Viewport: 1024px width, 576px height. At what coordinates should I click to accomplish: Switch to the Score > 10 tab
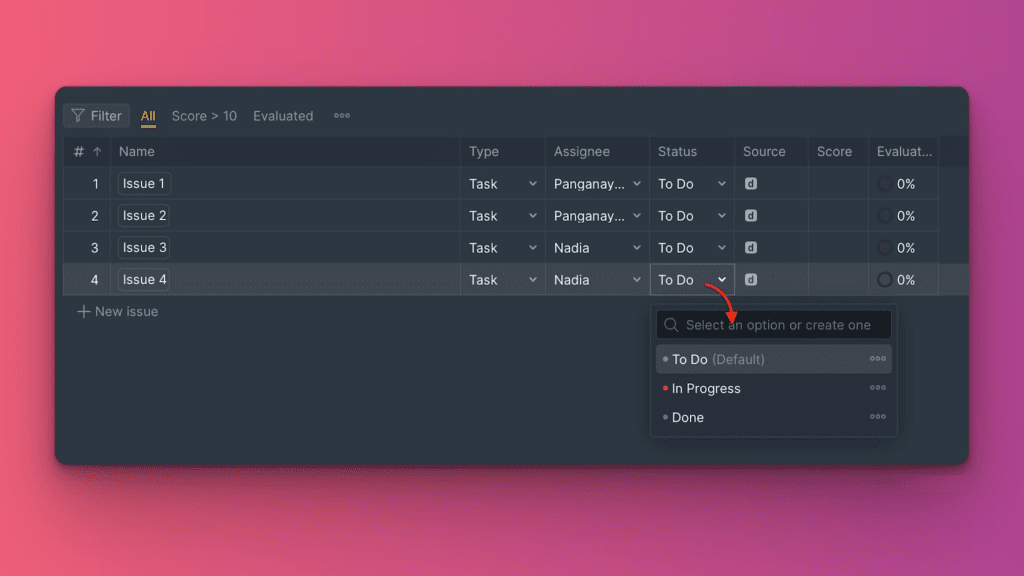(204, 116)
